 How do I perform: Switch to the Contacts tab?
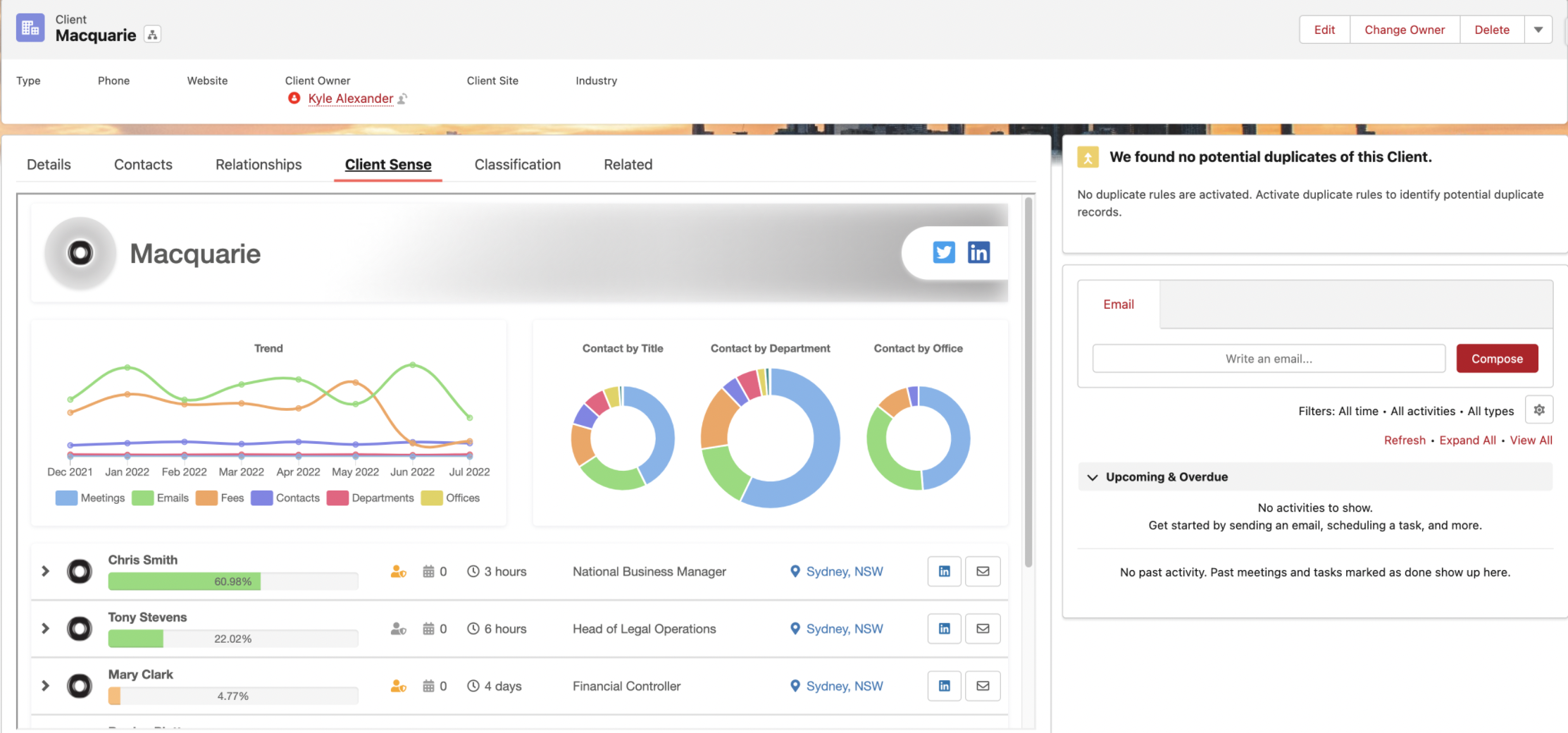tap(143, 165)
